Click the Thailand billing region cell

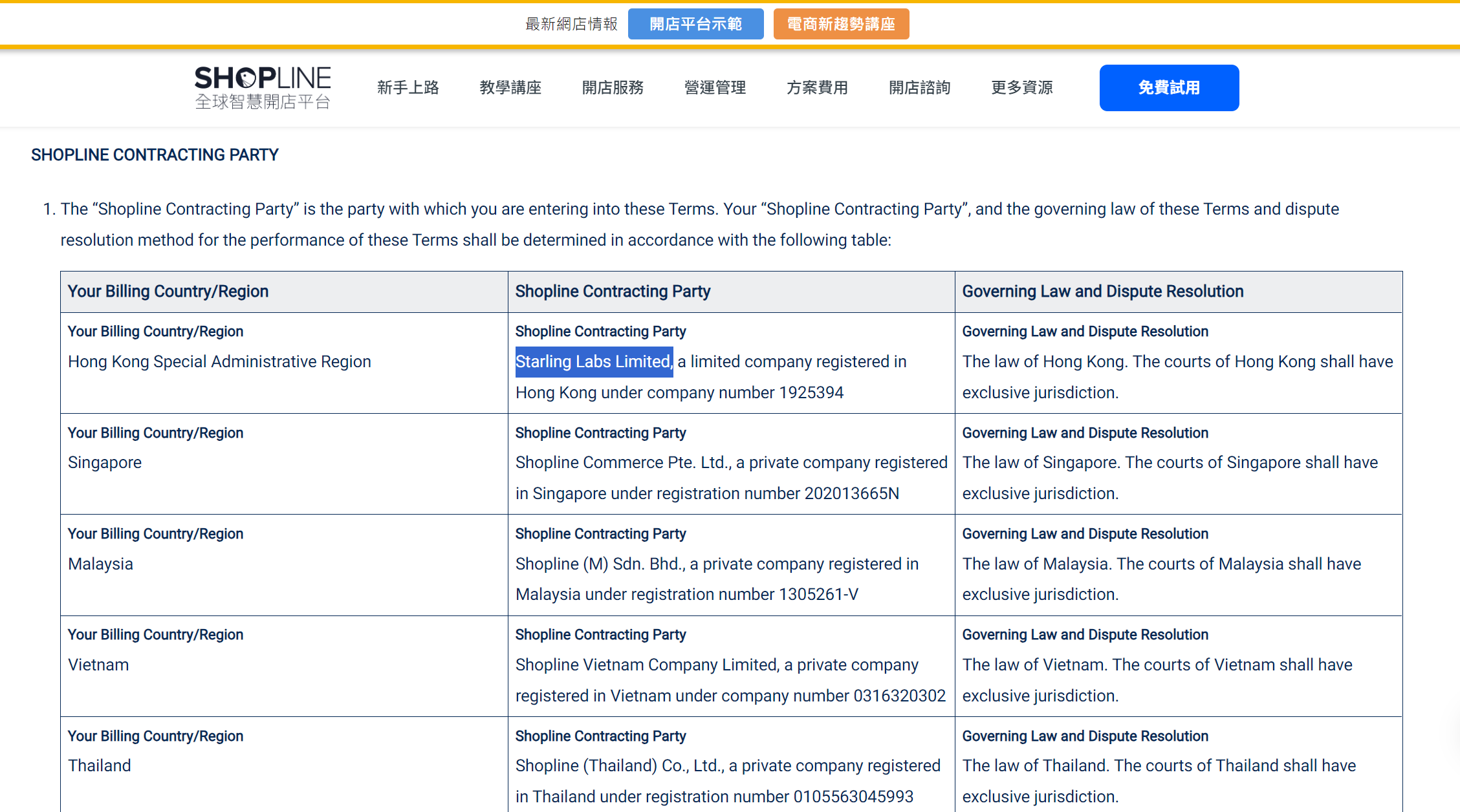[x=100, y=765]
